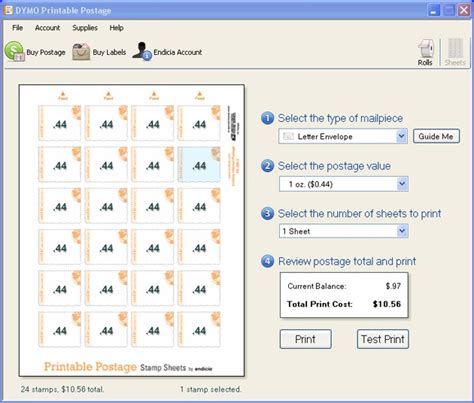Screen dimensions: 474x403
Task: Open the Supplies menu
Action: click(x=85, y=28)
